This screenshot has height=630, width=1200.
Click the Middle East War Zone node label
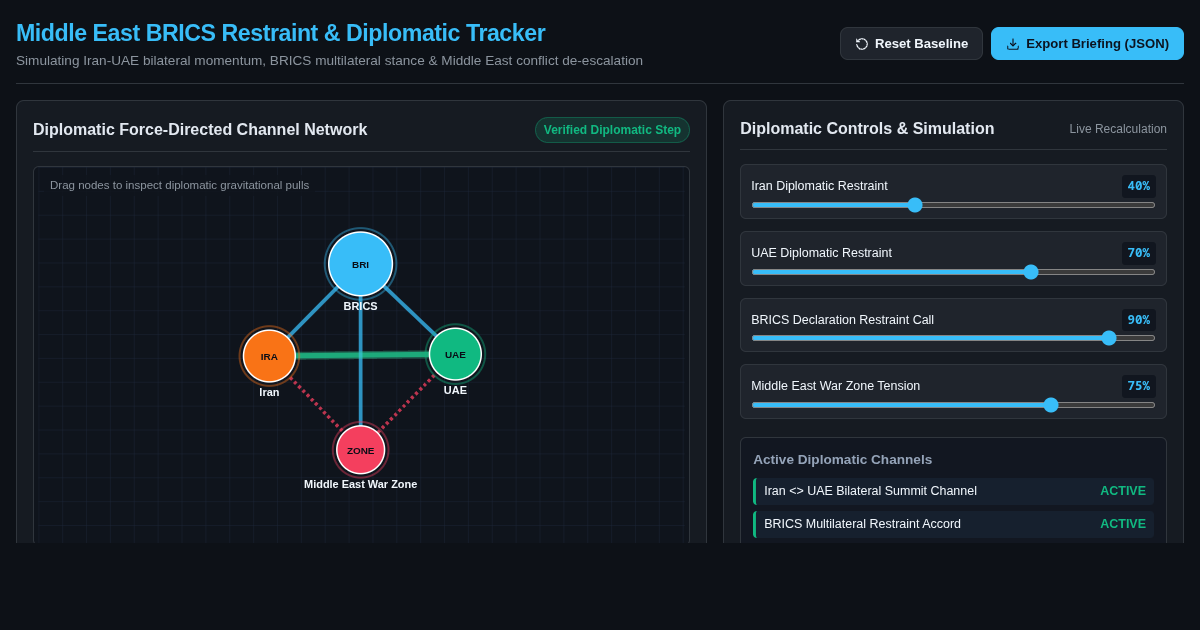pyautogui.click(x=361, y=484)
